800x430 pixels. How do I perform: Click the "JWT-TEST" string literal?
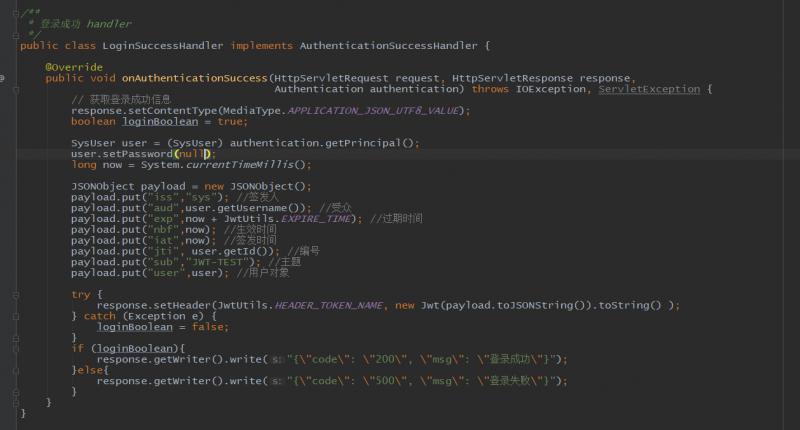(x=220, y=262)
